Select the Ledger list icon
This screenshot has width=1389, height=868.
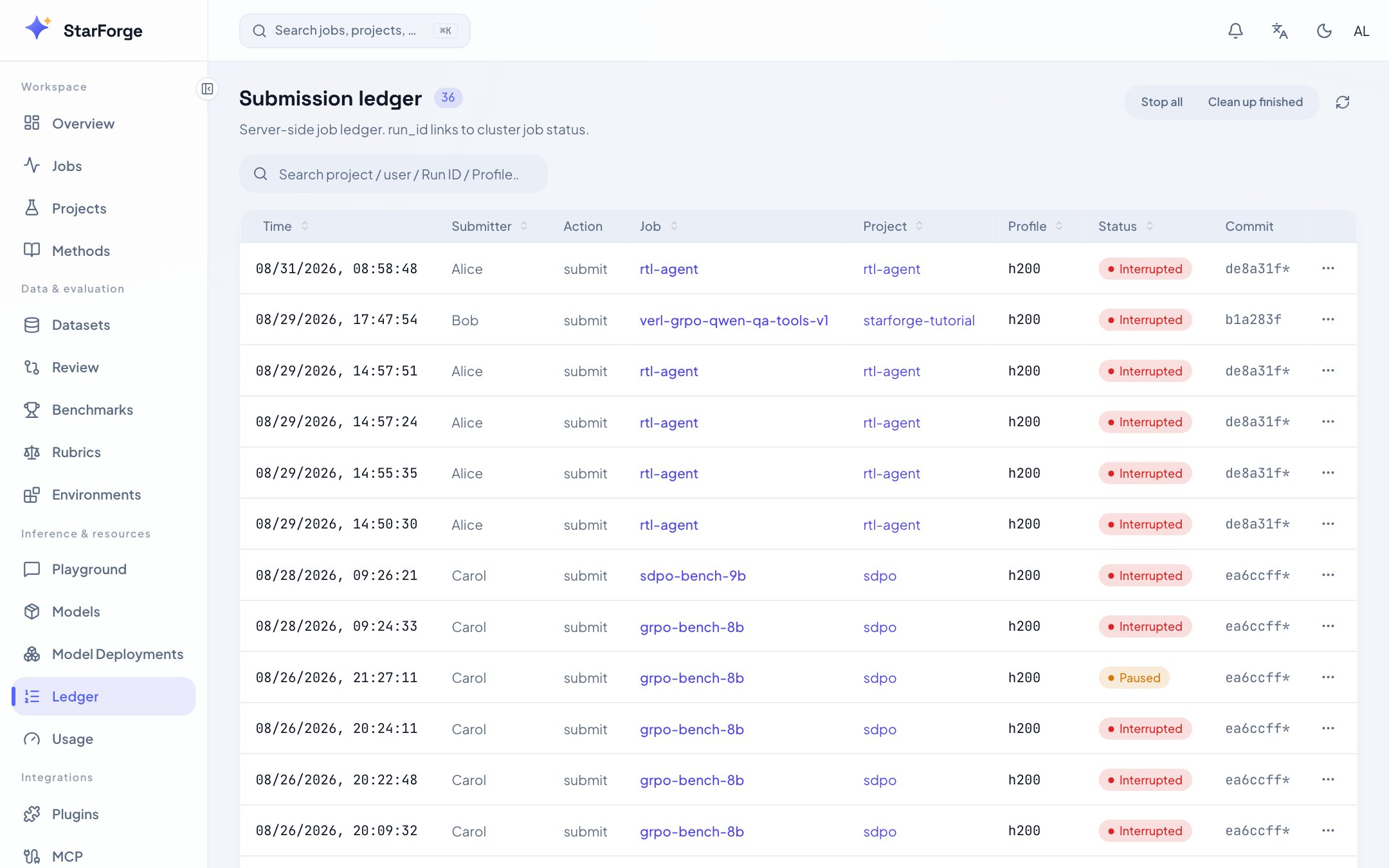coord(32,696)
